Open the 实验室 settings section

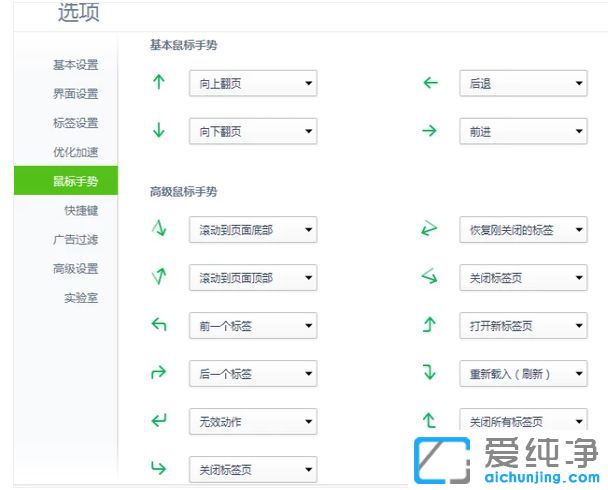pos(81,297)
